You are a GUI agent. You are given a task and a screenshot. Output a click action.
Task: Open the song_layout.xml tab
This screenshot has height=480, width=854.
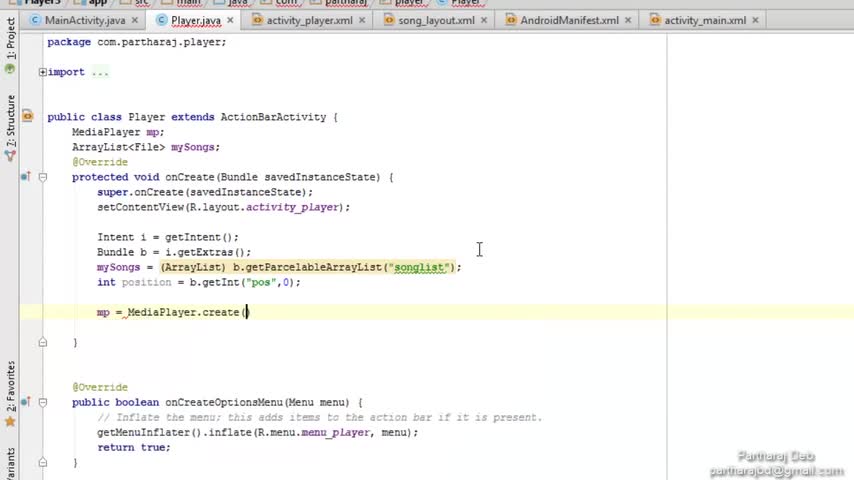(x=436, y=20)
